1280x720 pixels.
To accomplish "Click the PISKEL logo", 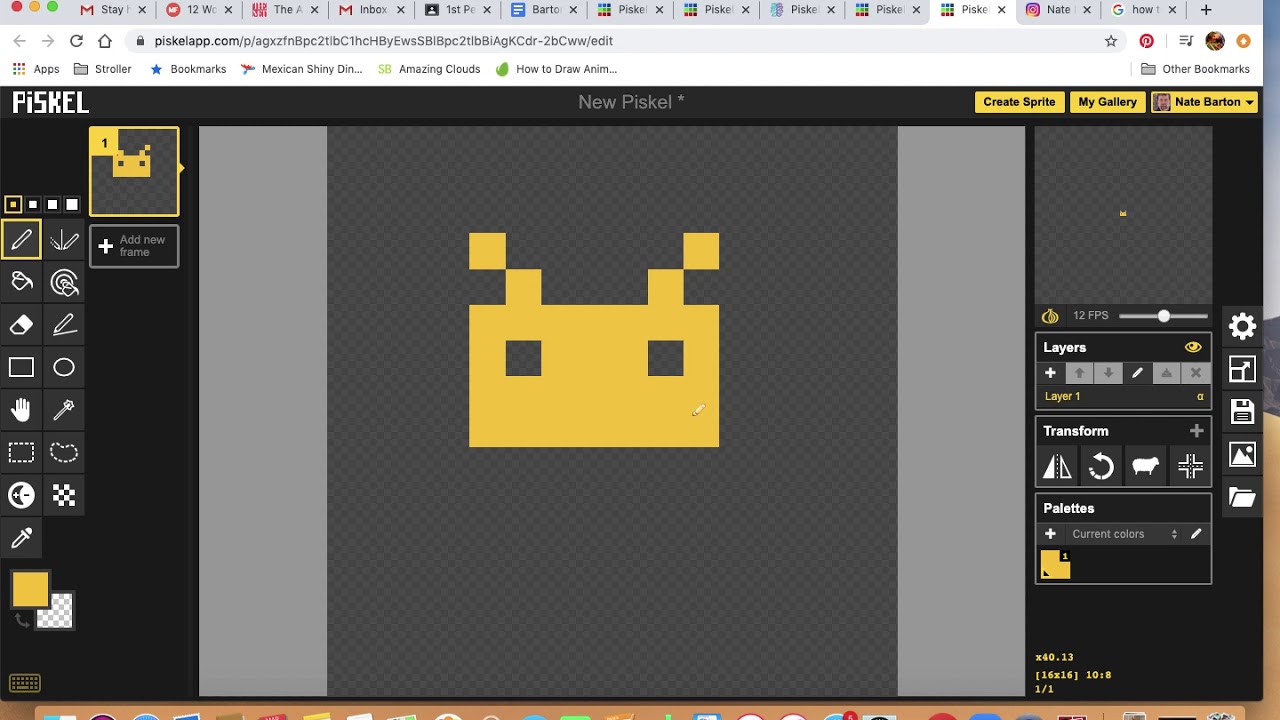I will click(50, 102).
